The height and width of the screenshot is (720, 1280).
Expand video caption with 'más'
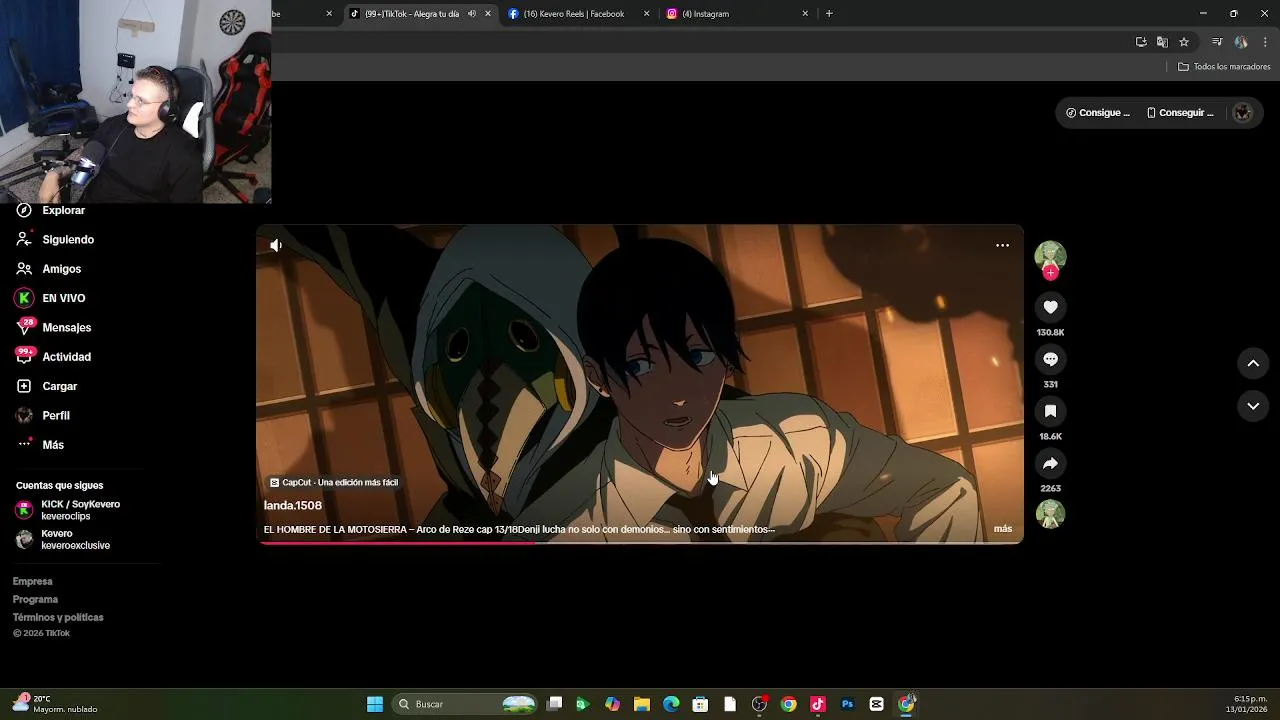click(x=1003, y=529)
